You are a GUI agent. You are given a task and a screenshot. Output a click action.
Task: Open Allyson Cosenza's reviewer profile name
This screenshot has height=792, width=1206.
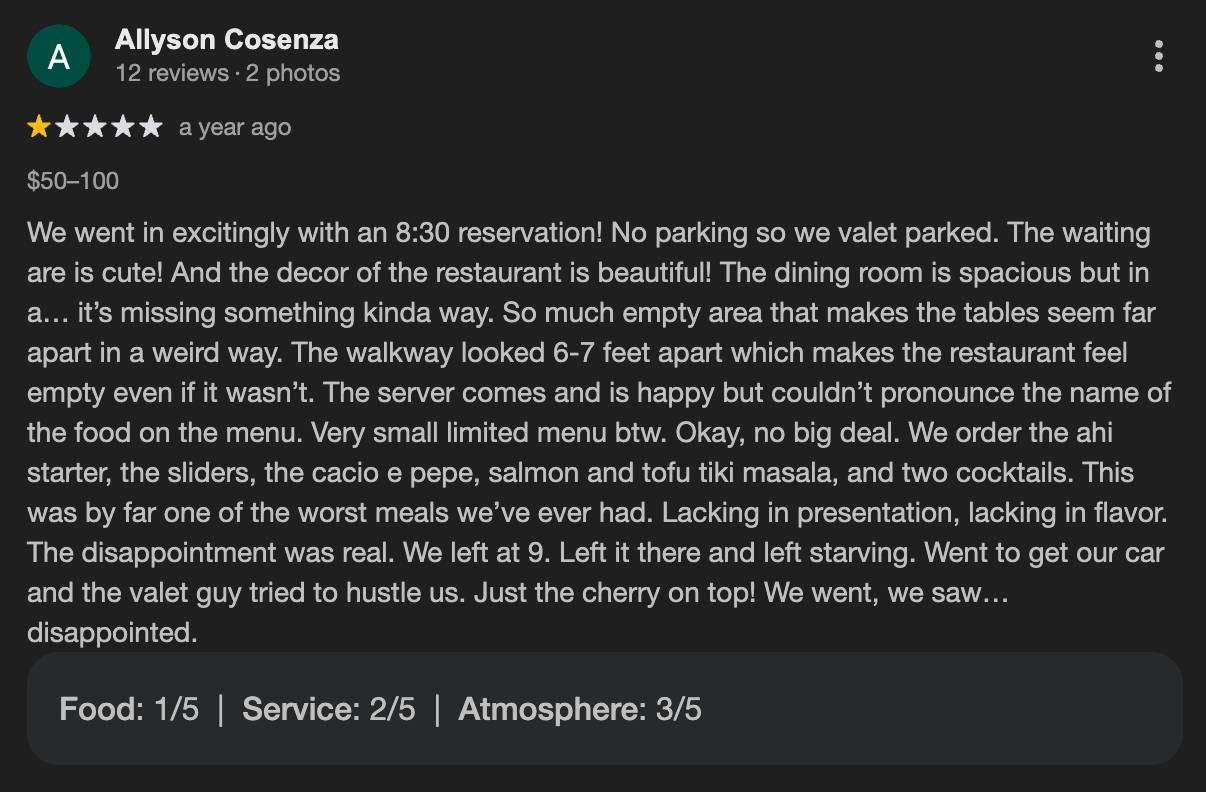pos(227,40)
